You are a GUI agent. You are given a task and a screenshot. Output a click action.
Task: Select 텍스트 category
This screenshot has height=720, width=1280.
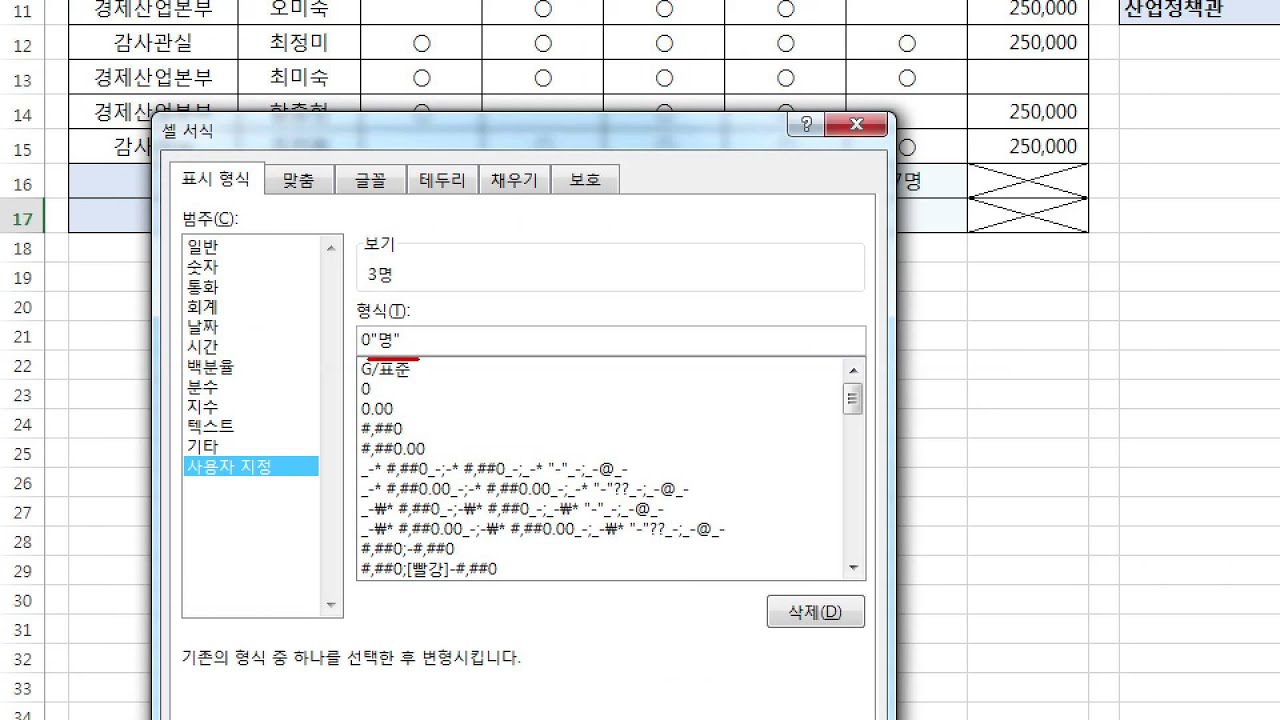251,426
